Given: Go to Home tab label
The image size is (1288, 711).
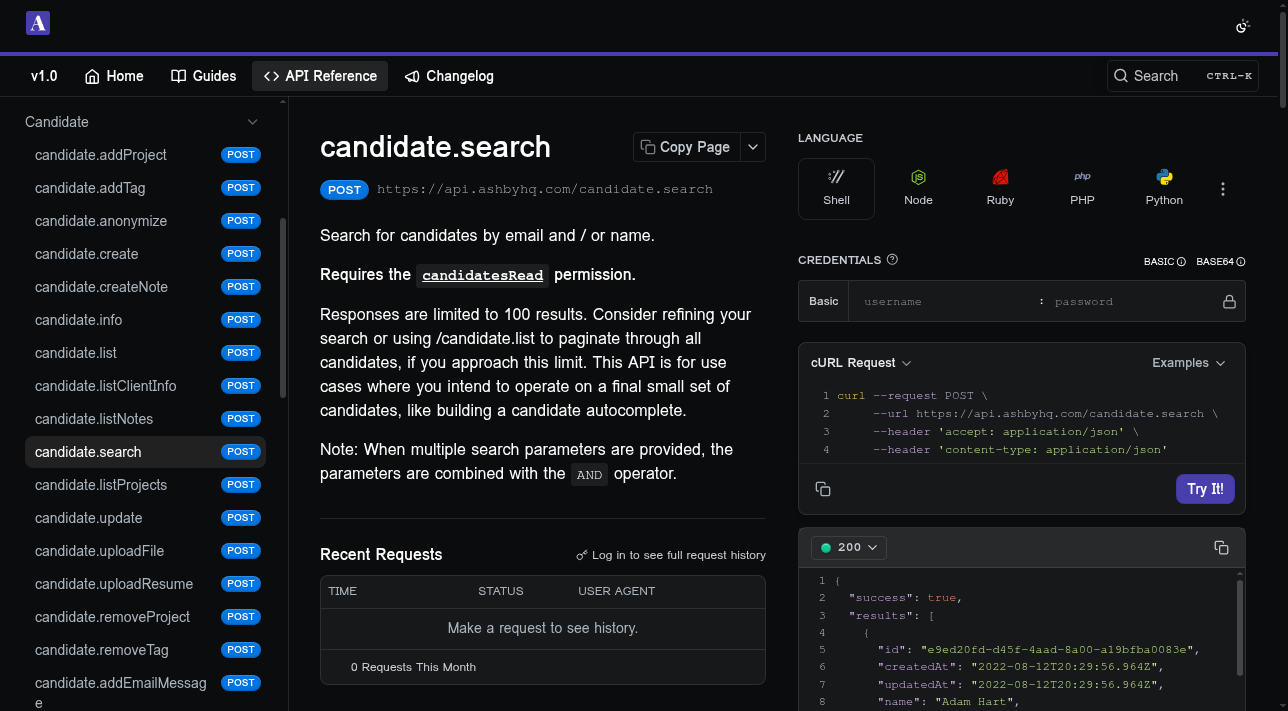Looking at the screenshot, I should click(125, 76).
